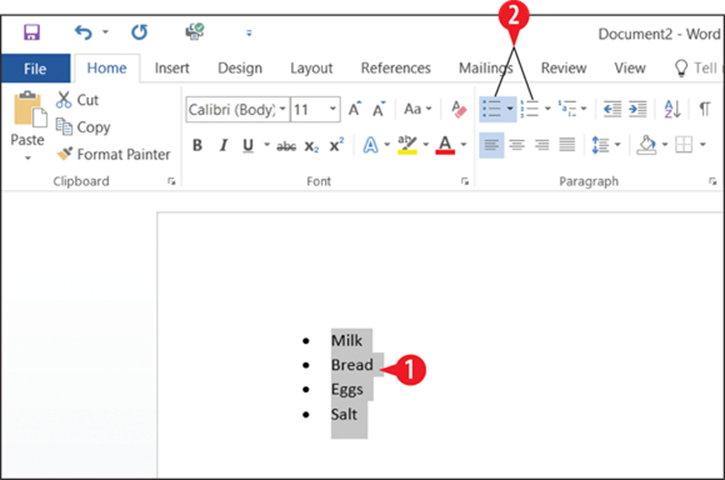Open the Clipboard pane launcher
This screenshot has height=480, width=725.
pyautogui.click(x=172, y=182)
